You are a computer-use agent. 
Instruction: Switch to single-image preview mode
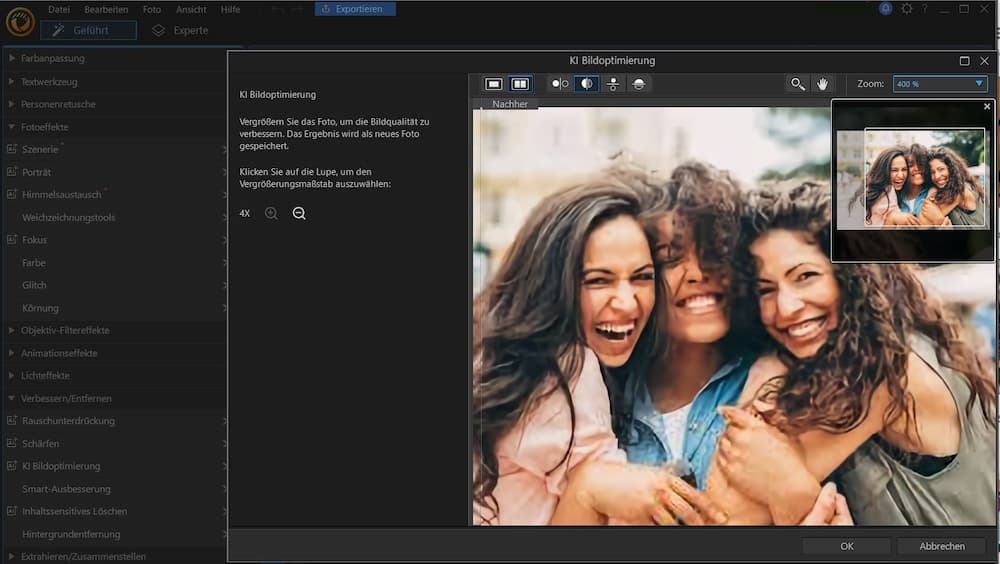(x=493, y=84)
